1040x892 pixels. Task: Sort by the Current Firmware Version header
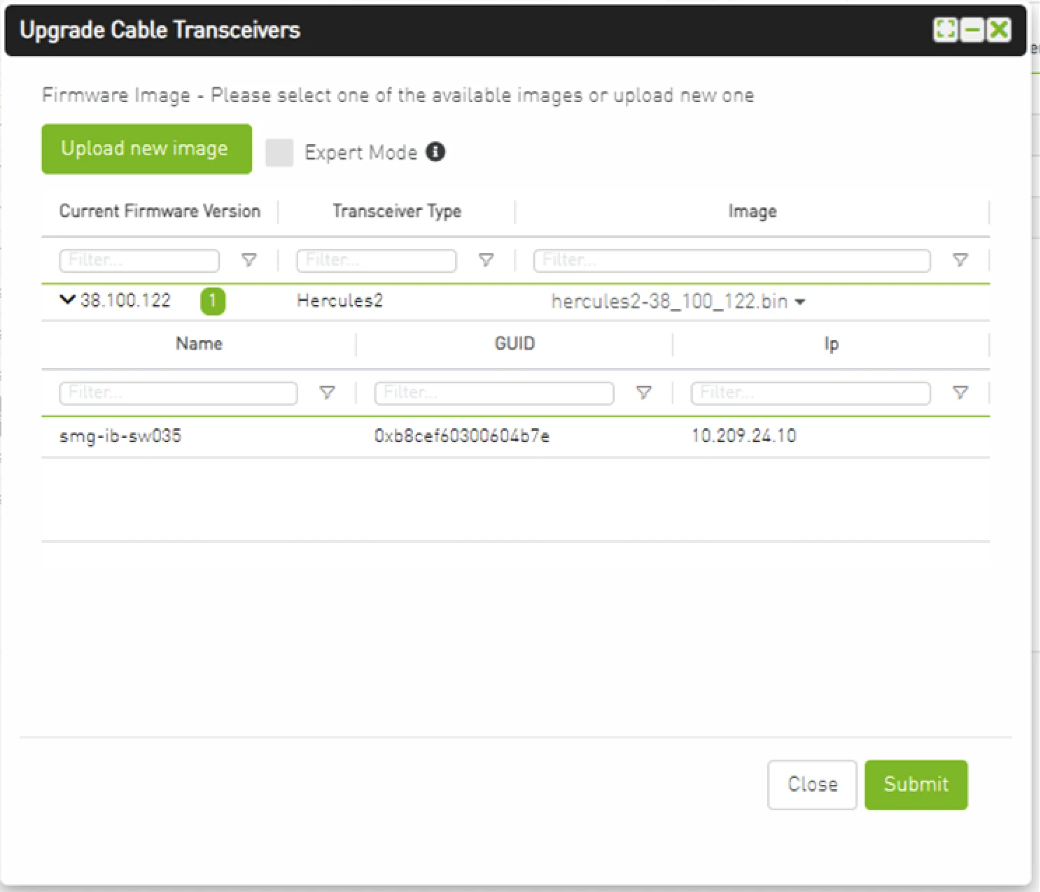pyautogui.click(x=160, y=211)
